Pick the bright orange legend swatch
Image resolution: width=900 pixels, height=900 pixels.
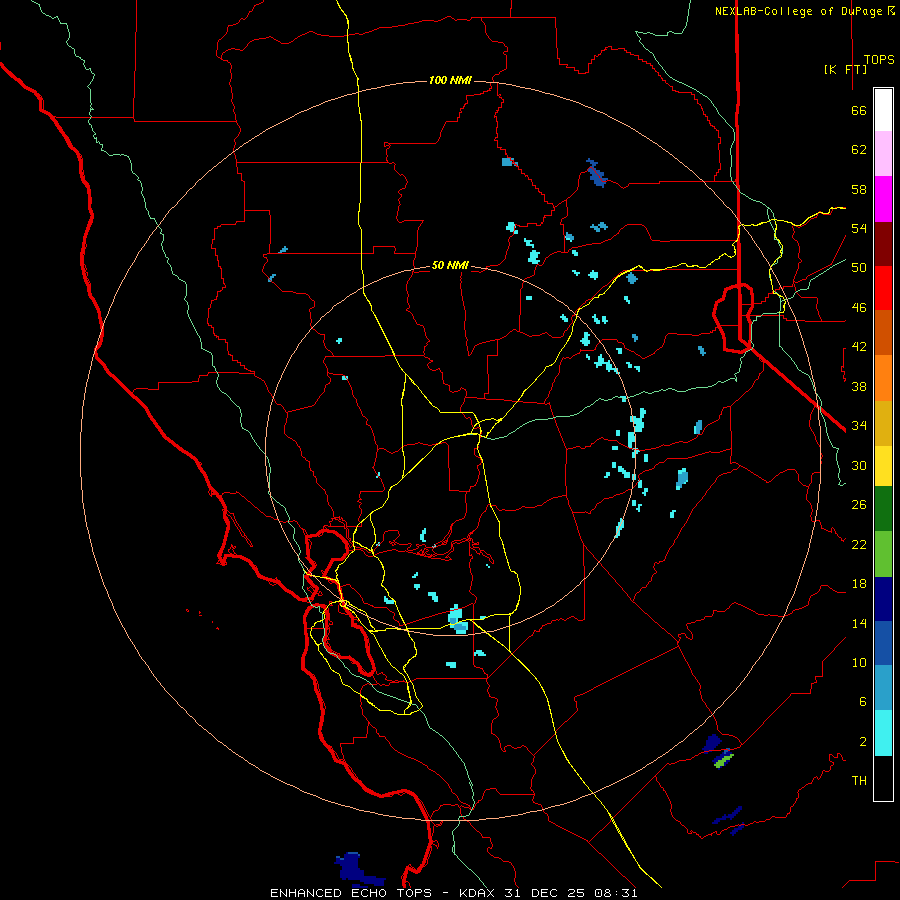click(883, 378)
